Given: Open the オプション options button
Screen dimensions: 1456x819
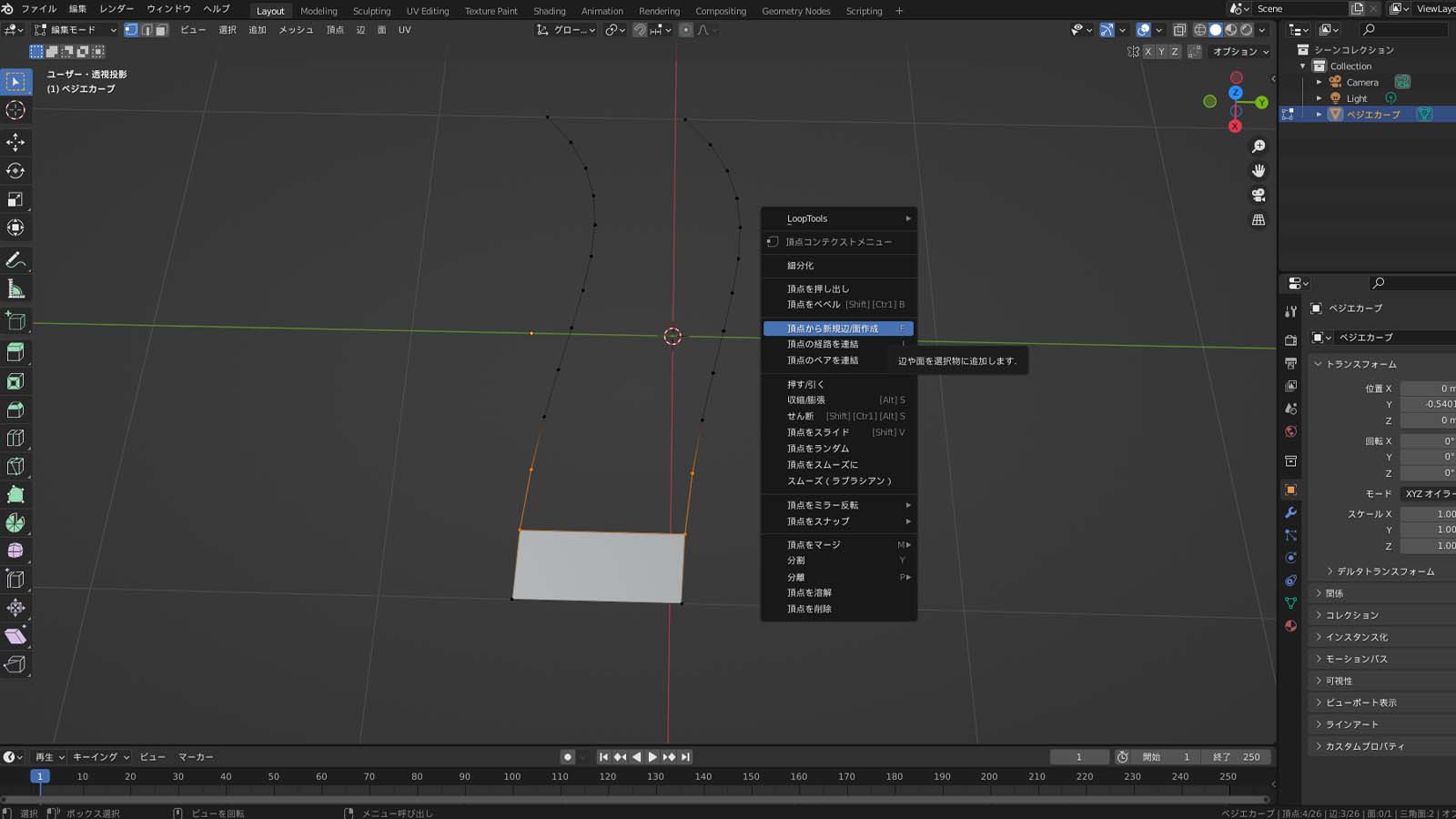Looking at the screenshot, I should pyautogui.click(x=1239, y=52).
